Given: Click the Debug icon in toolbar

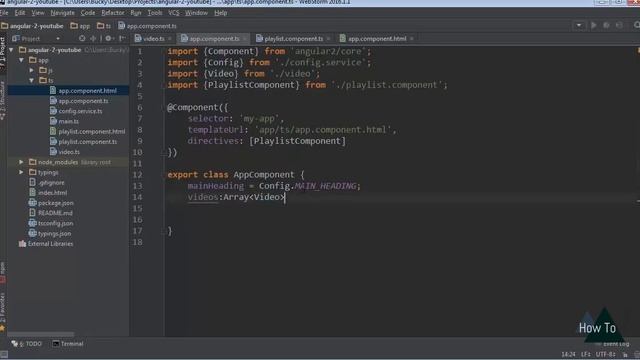Looking at the screenshot, I should coord(606,25).
